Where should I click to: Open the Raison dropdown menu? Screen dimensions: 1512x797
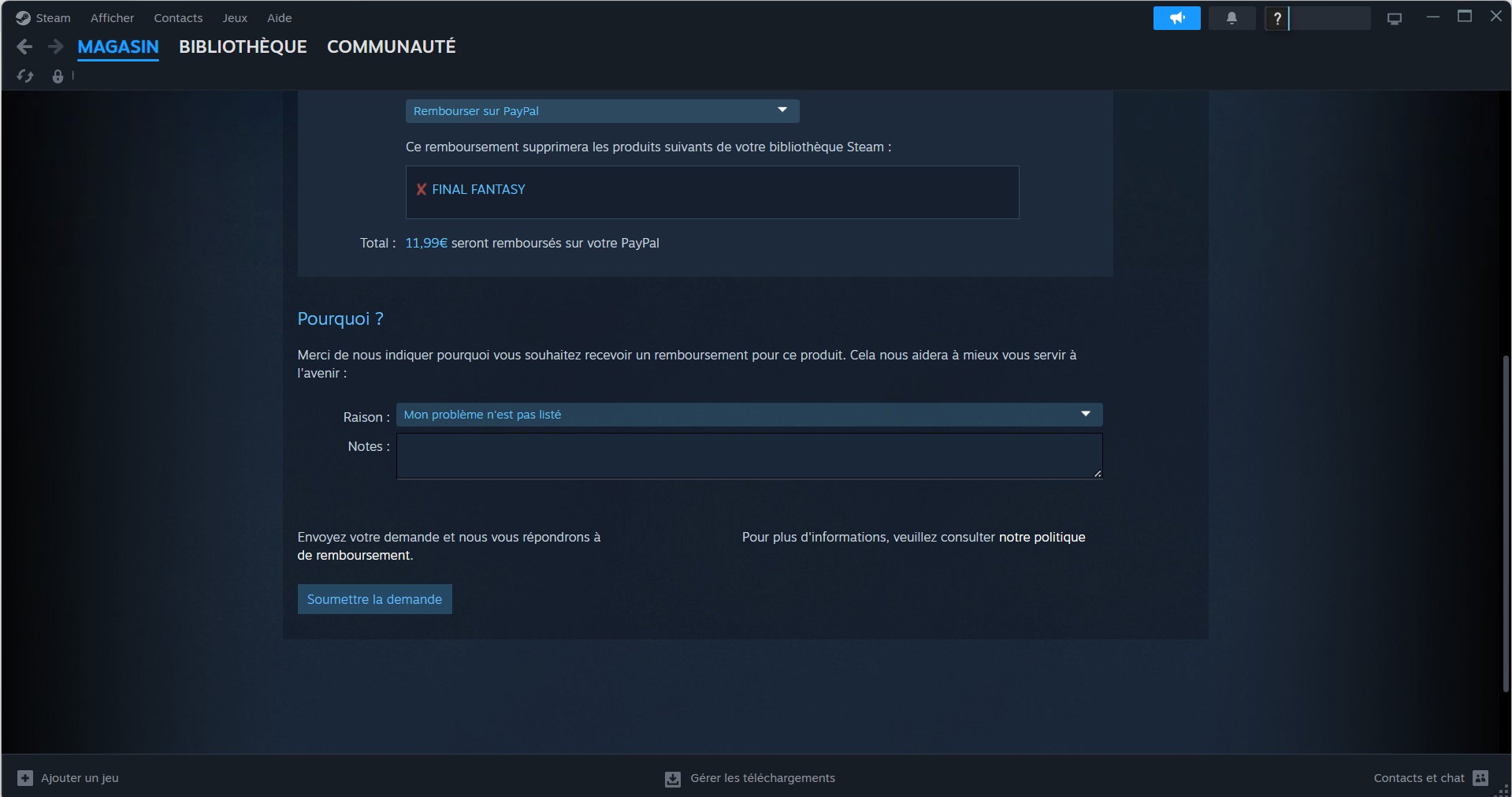click(748, 414)
